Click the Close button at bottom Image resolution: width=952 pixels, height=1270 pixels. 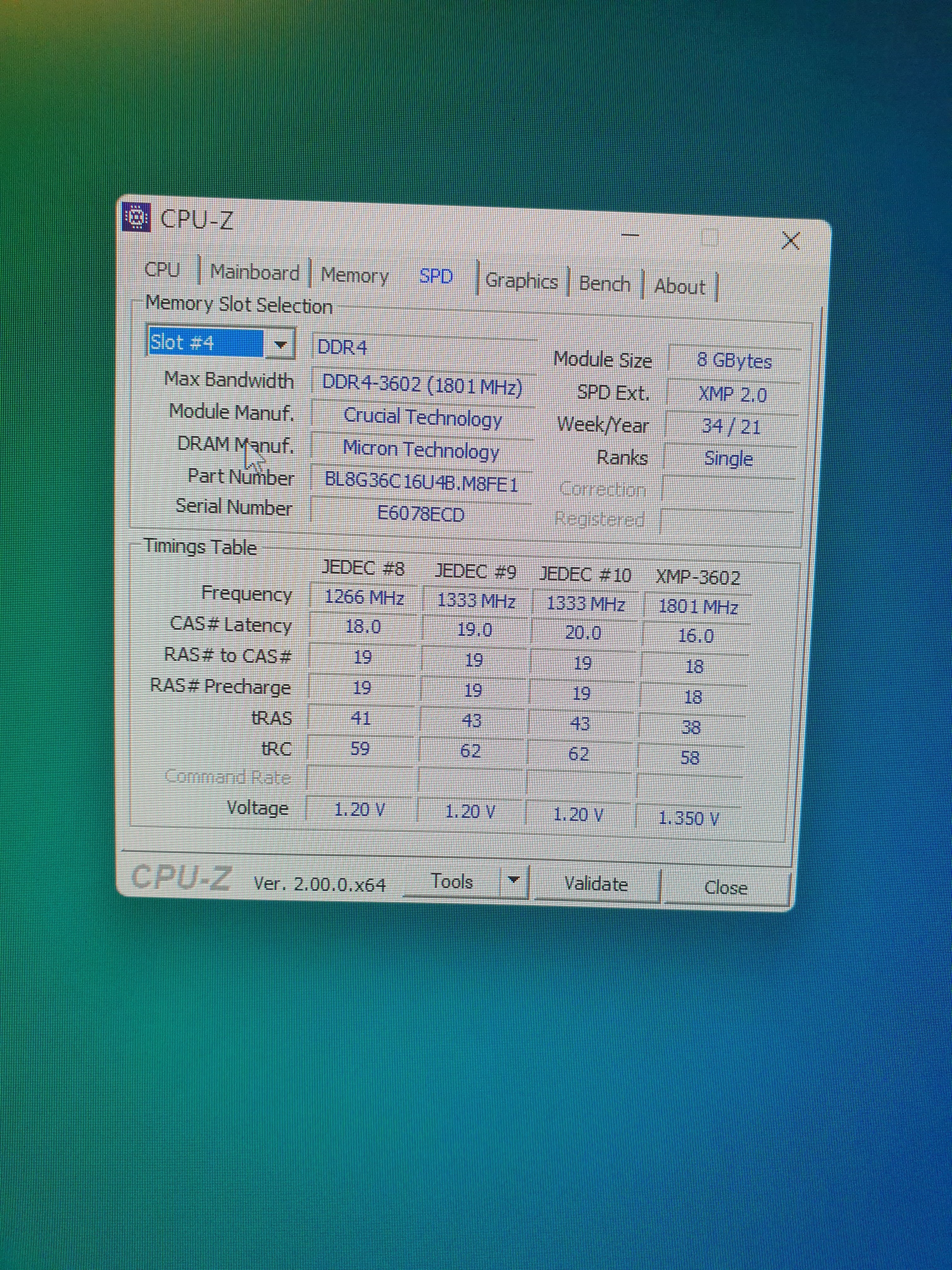click(x=726, y=888)
